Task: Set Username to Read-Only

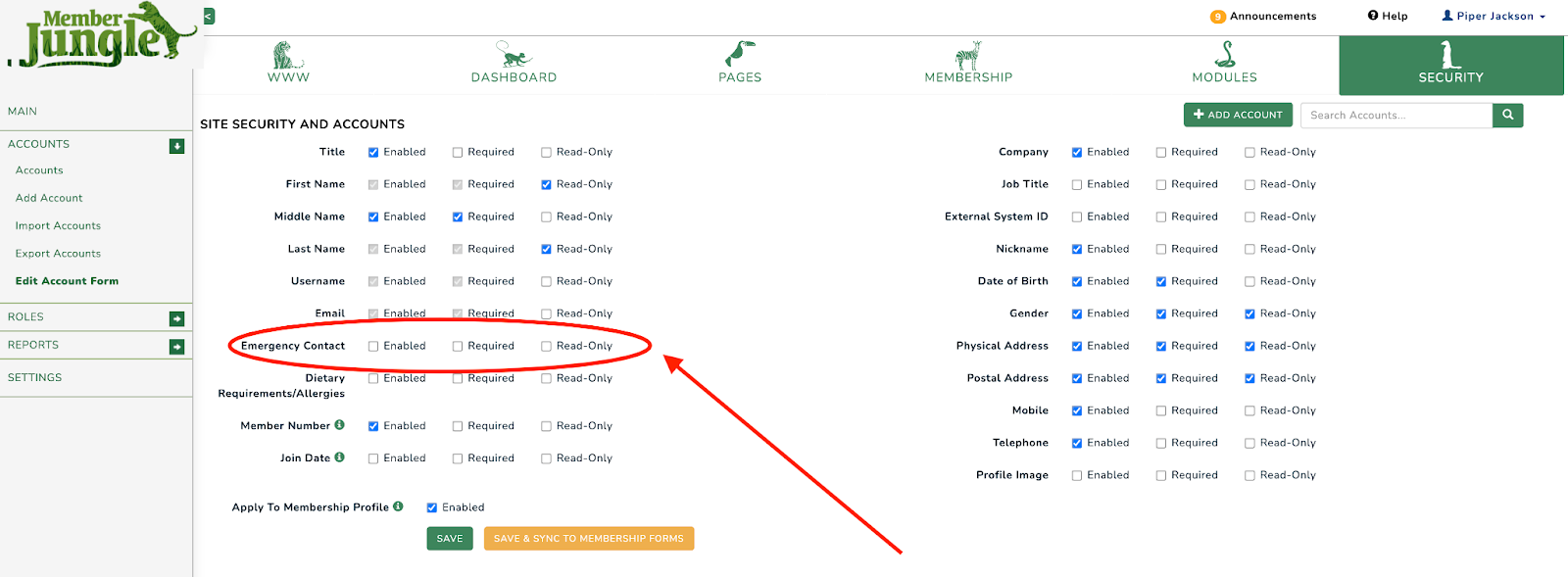Action: coord(546,281)
